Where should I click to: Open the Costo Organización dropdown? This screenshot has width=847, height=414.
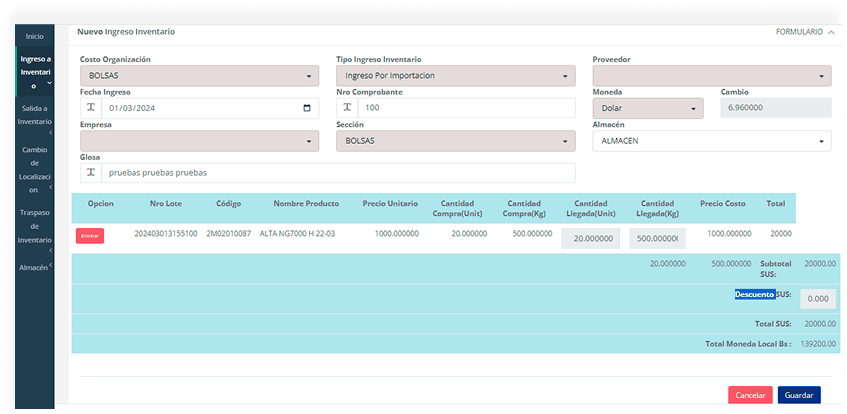198,76
